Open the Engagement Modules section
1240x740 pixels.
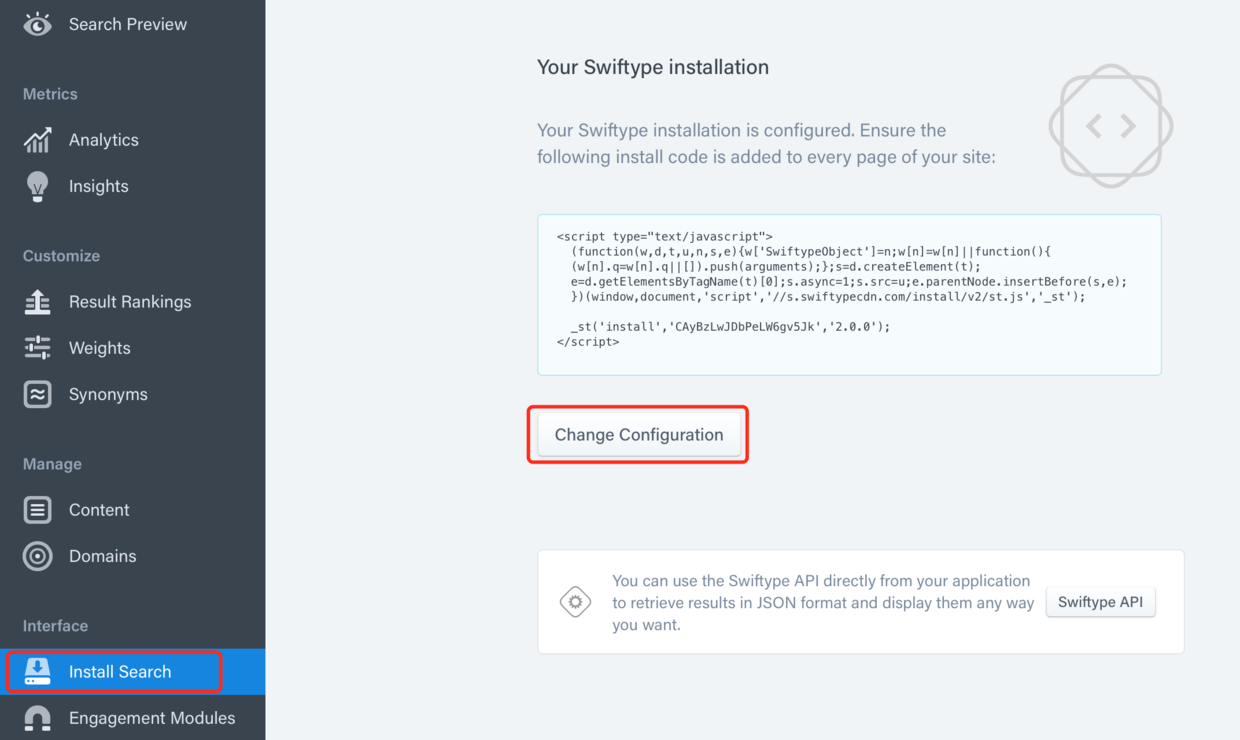(x=151, y=717)
